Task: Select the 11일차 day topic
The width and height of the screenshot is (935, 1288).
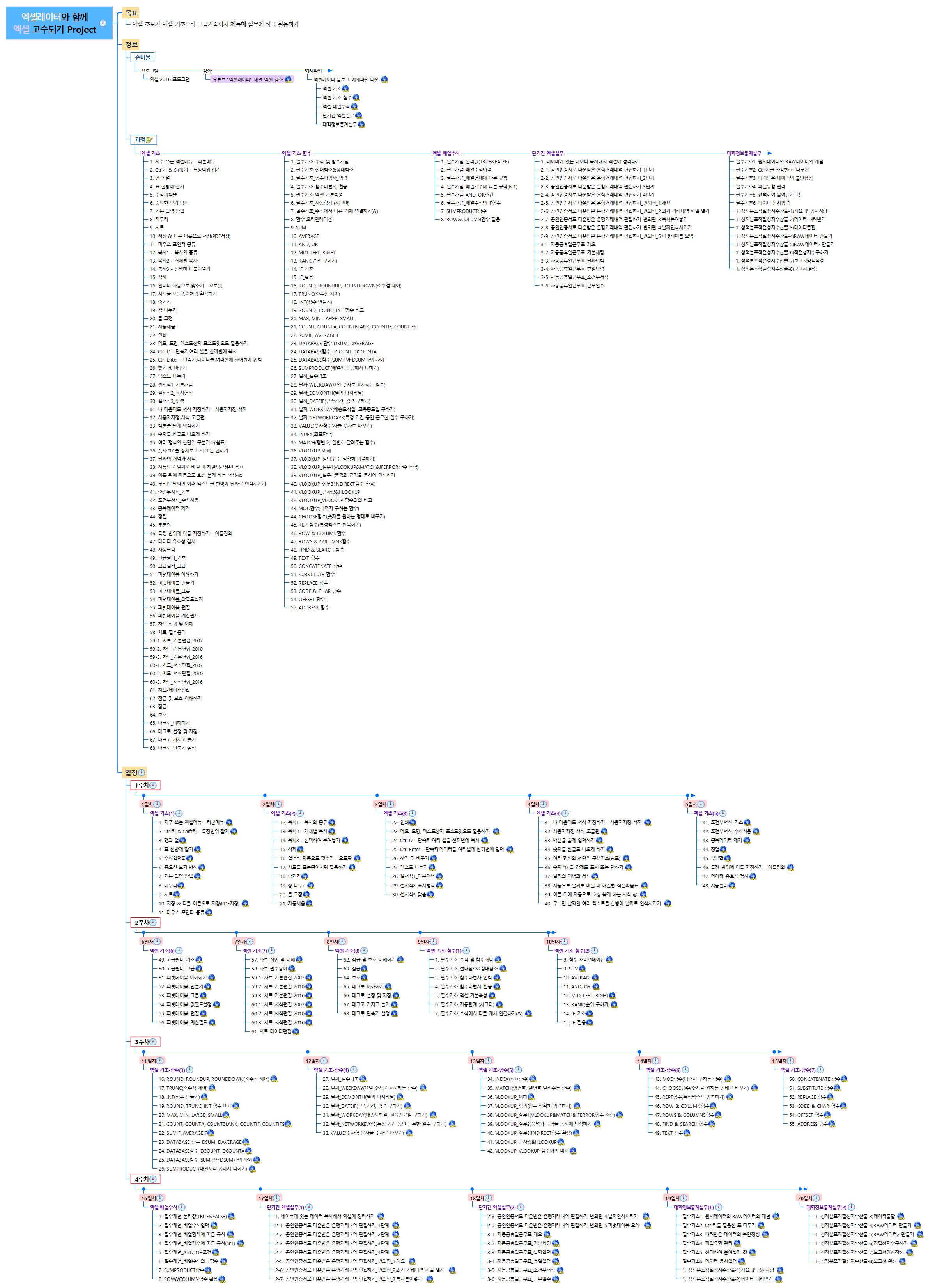Action: [x=149, y=1061]
